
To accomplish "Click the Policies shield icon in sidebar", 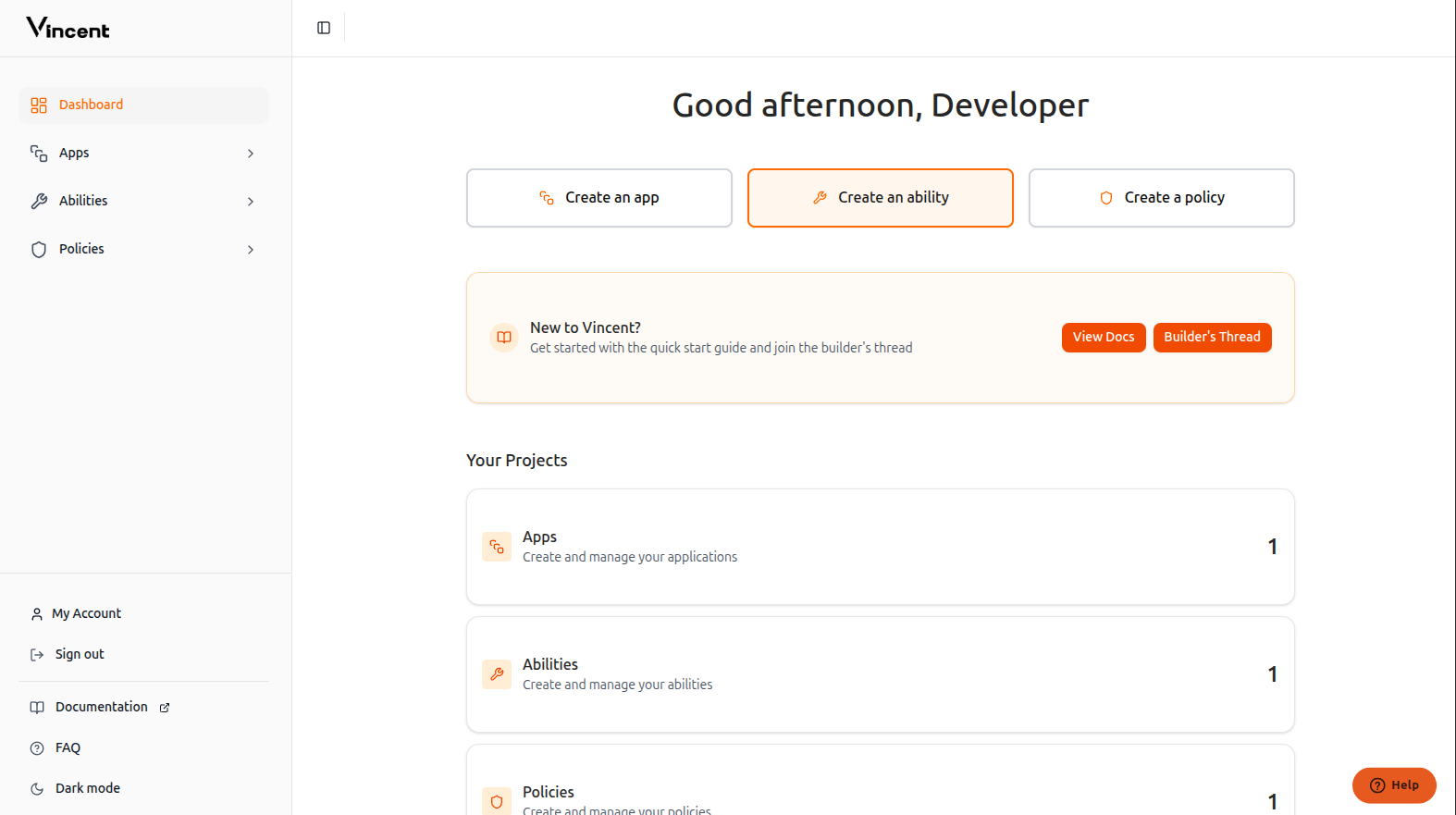I will click(x=39, y=250).
